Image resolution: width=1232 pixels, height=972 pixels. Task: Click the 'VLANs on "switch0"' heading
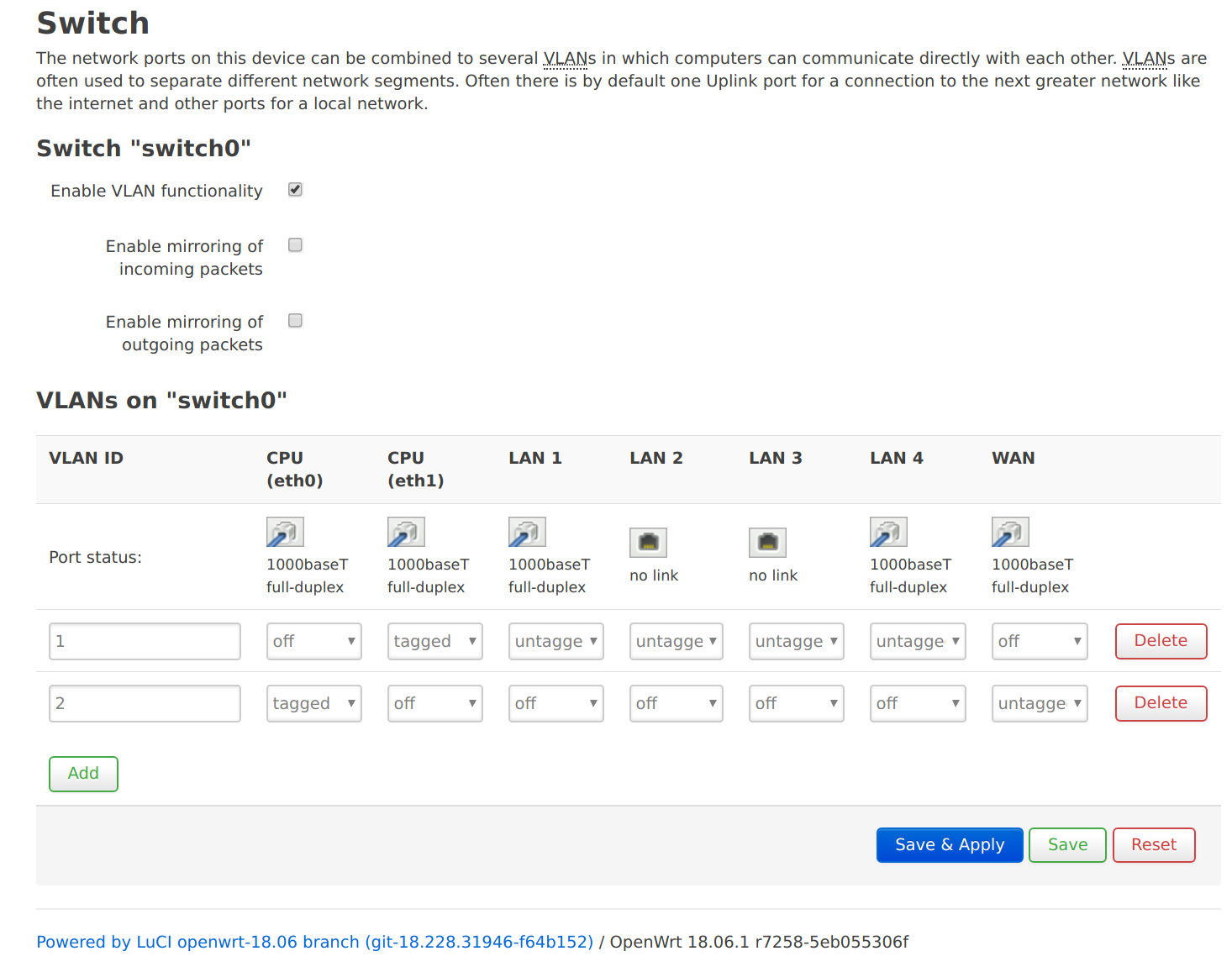pyautogui.click(x=161, y=400)
